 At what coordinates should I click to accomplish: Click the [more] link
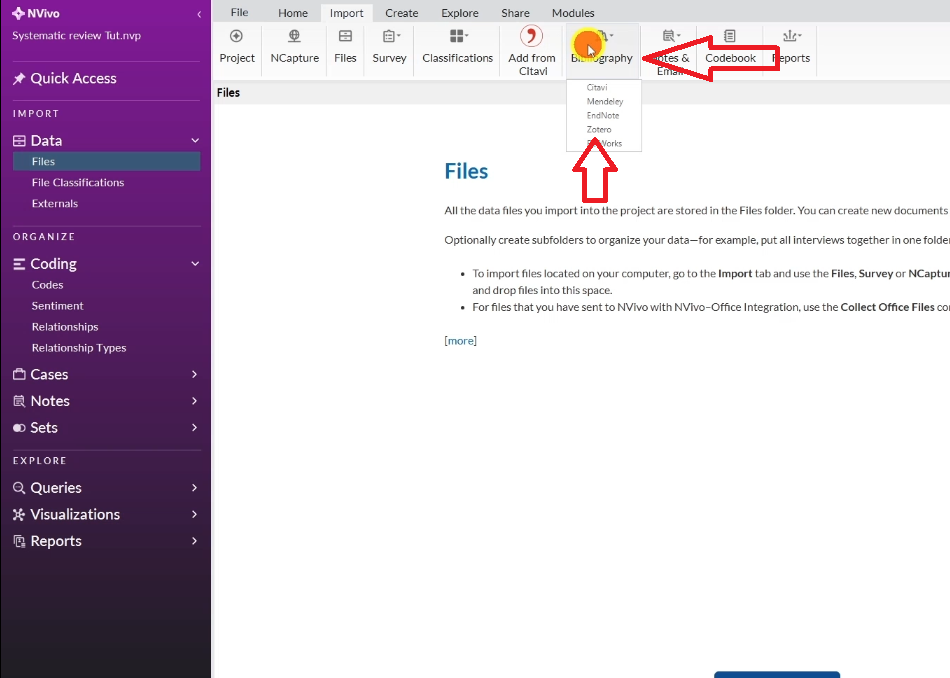460,341
